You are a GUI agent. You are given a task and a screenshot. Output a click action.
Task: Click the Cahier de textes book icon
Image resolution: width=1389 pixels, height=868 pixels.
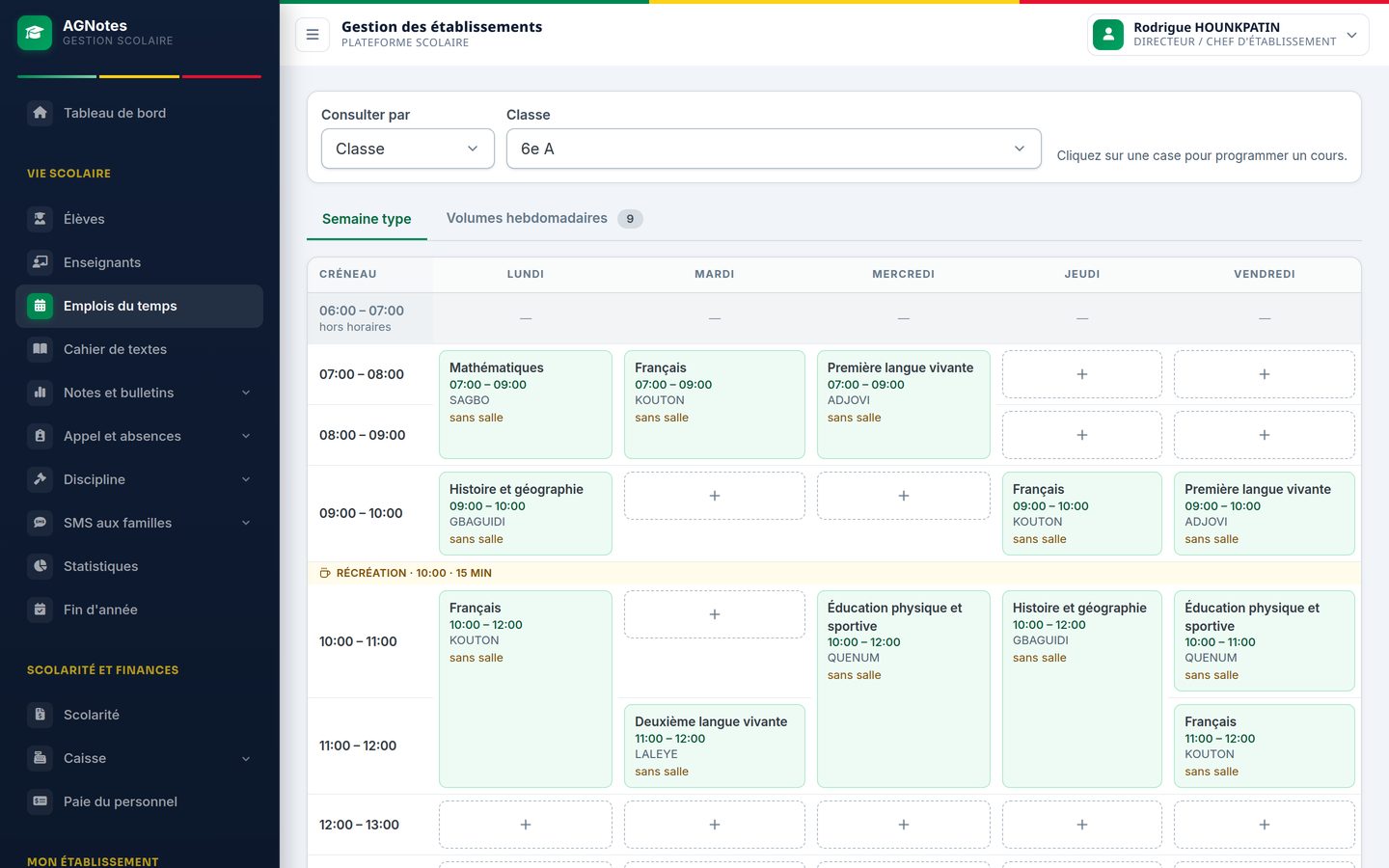pyautogui.click(x=40, y=349)
